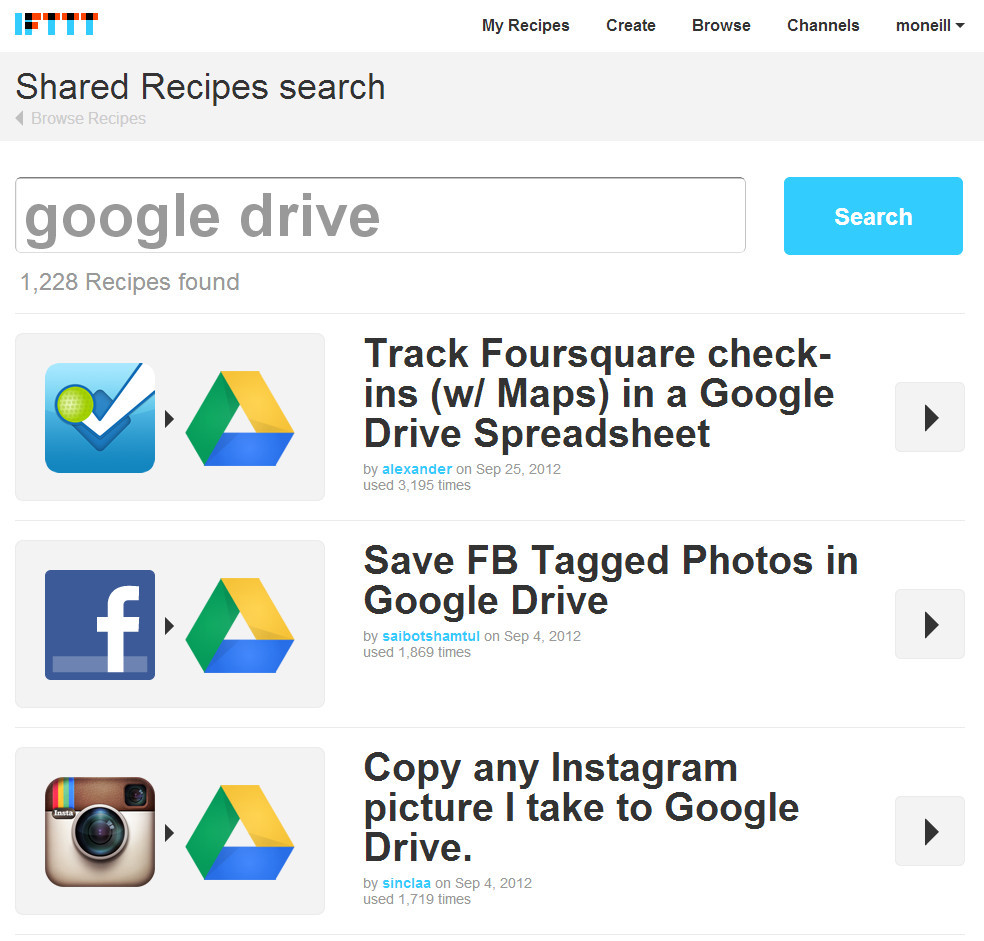This screenshot has width=984, height=941.
Task: Open the Browse navigation item
Action: coord(721,25)
